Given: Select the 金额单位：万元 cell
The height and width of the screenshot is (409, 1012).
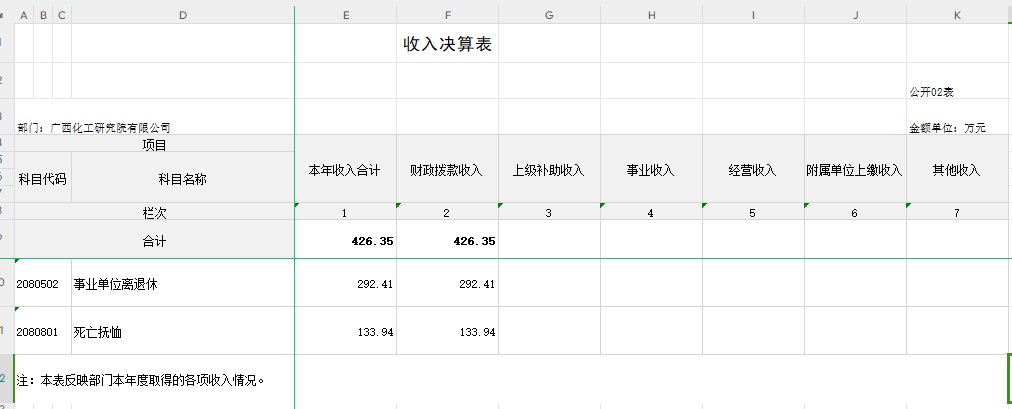Looking at the screenshot, I should (947, 128).
